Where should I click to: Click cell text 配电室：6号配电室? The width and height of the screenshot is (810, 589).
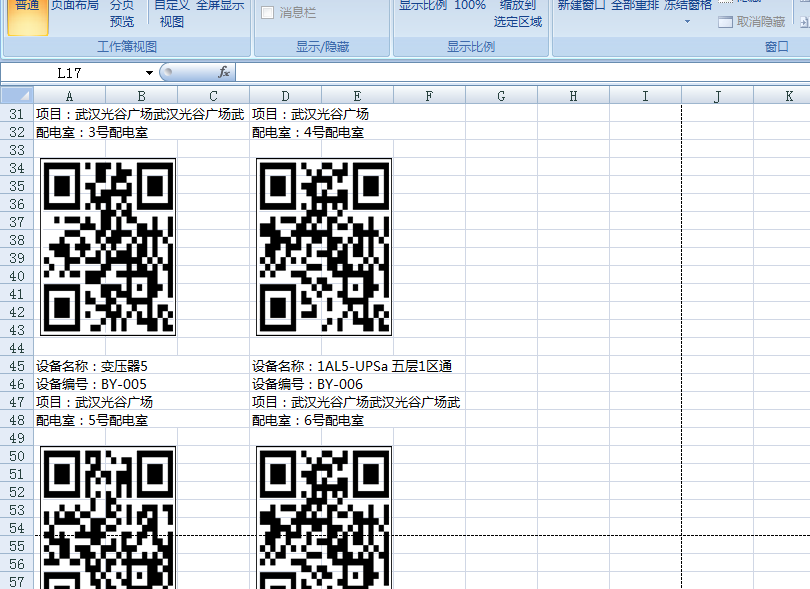(308, 420)
